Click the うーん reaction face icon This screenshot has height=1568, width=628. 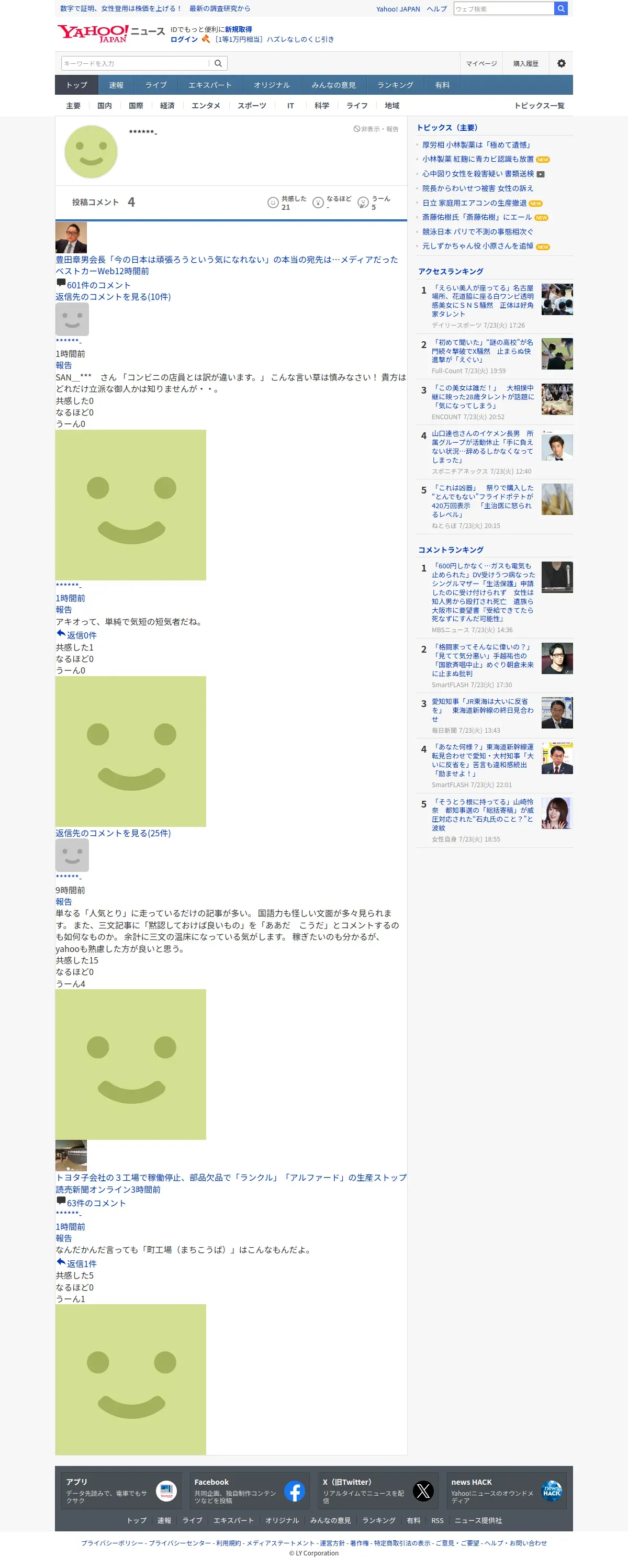(x=363, y=203)
